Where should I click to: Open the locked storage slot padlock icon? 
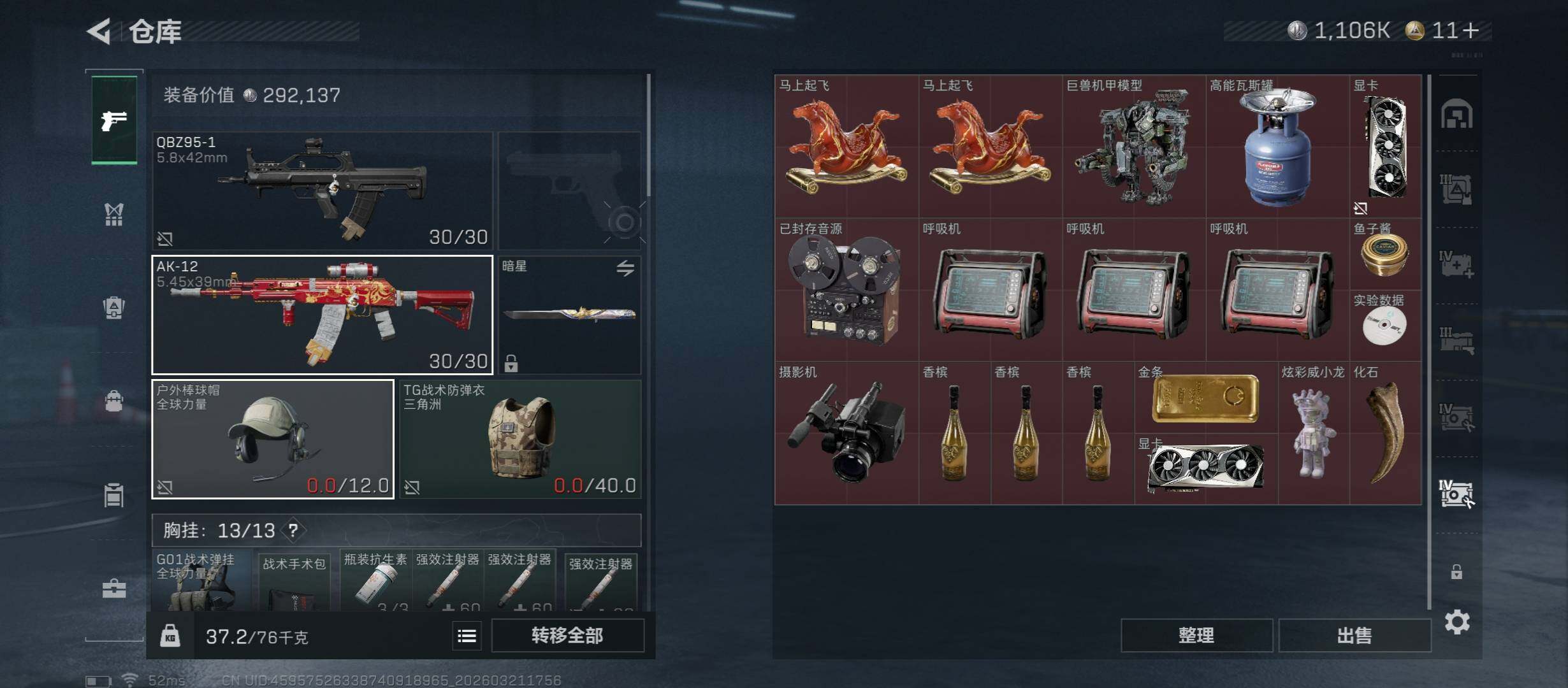point(1456,571)
